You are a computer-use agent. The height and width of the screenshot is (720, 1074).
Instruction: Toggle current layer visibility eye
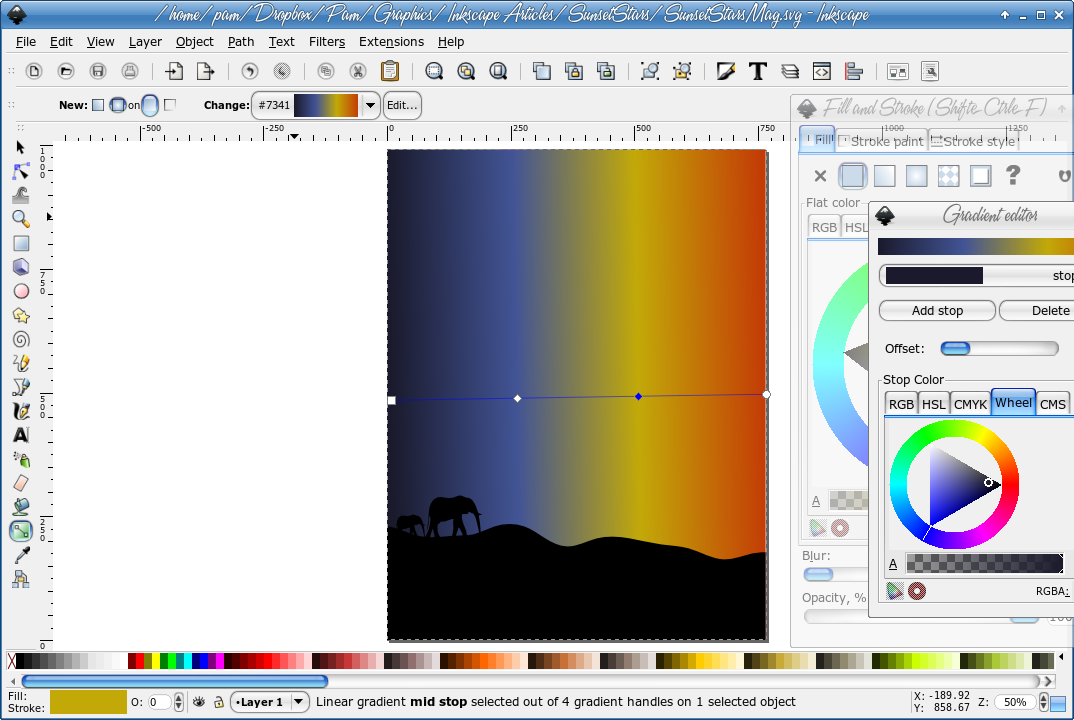click(199, 702)
